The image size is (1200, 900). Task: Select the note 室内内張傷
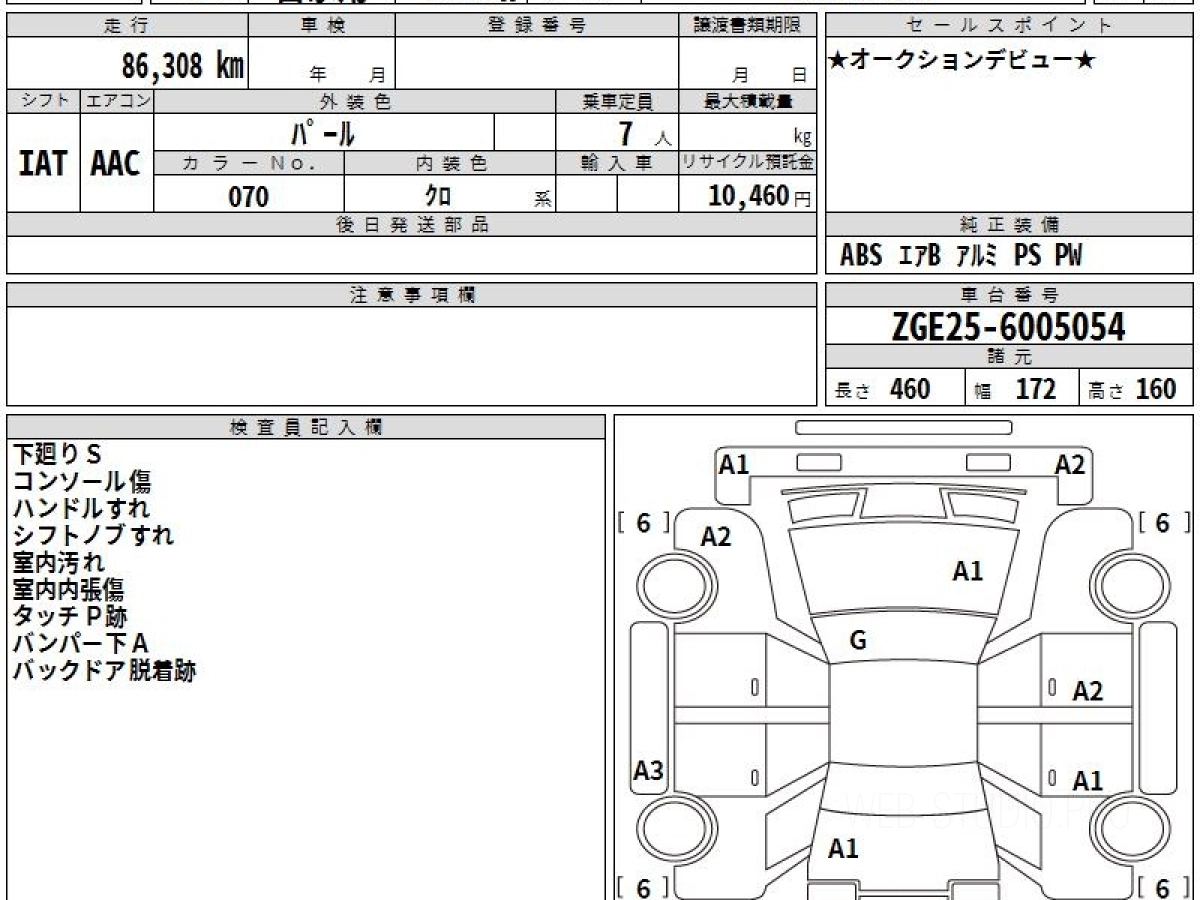(x=69, y=589)
